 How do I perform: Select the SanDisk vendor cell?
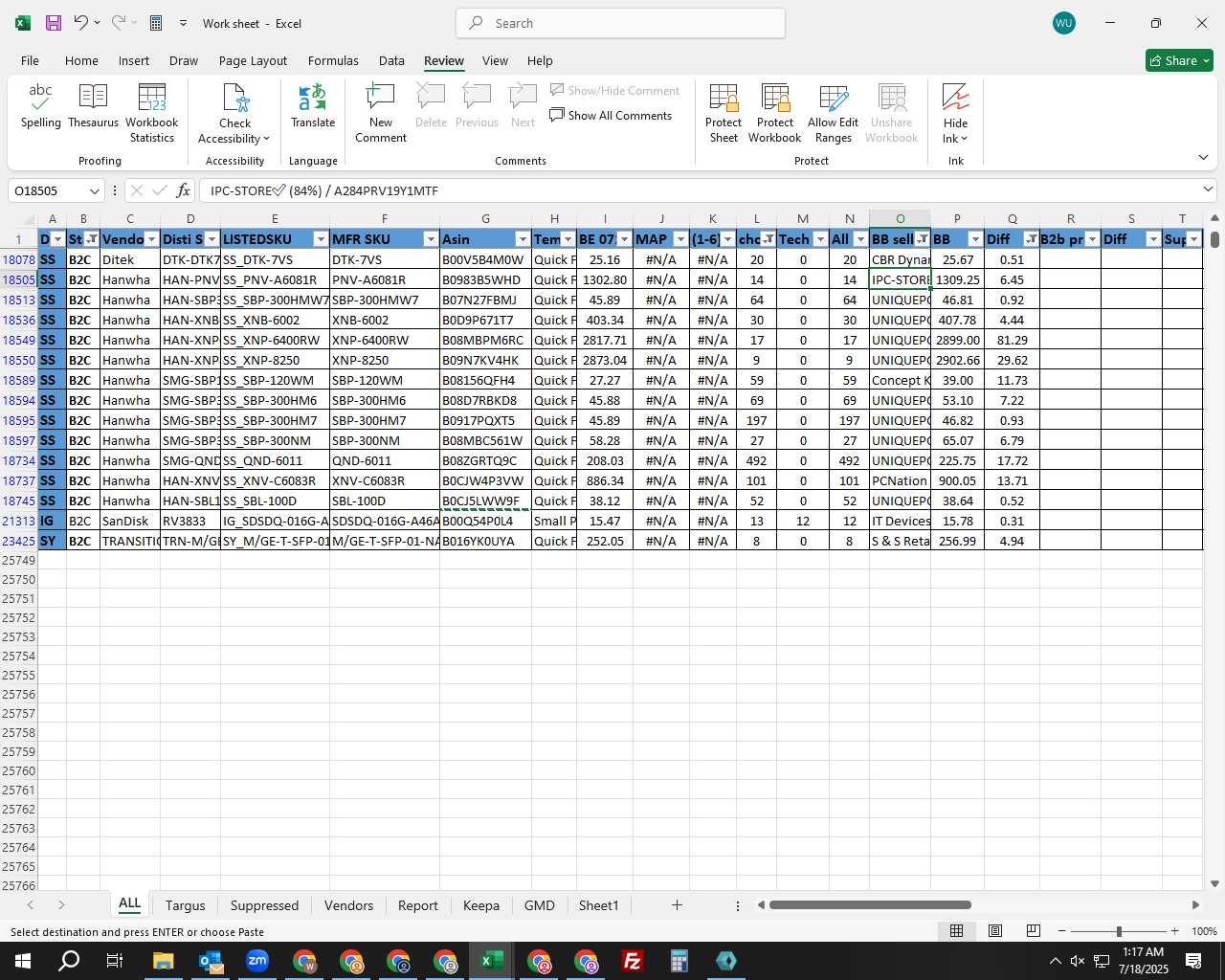tap(129, 521)
